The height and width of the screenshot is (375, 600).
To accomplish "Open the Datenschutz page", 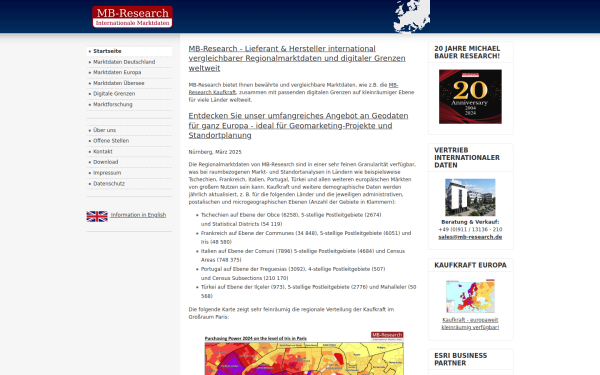I will click(109, 183).
